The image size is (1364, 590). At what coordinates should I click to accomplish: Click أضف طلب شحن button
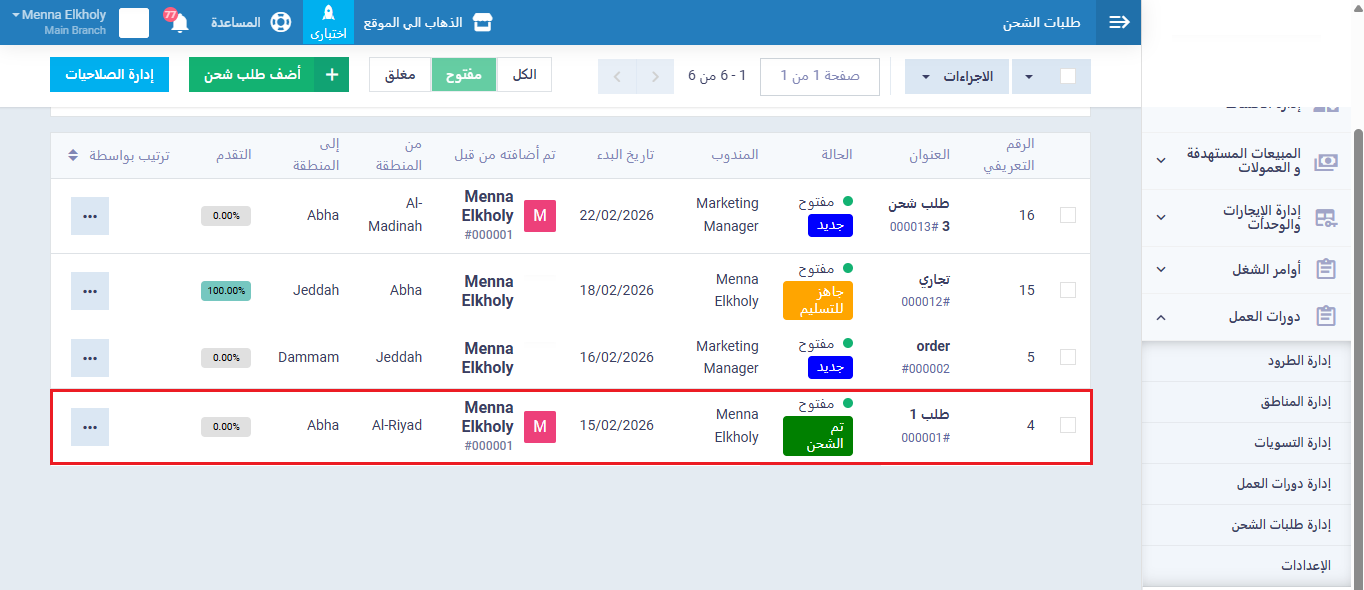(268, 75)
